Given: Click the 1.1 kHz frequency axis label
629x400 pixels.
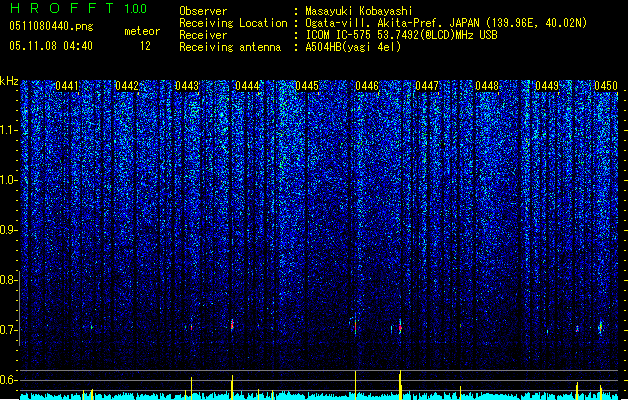Looking at the screenshot, I should coord(8,130).
